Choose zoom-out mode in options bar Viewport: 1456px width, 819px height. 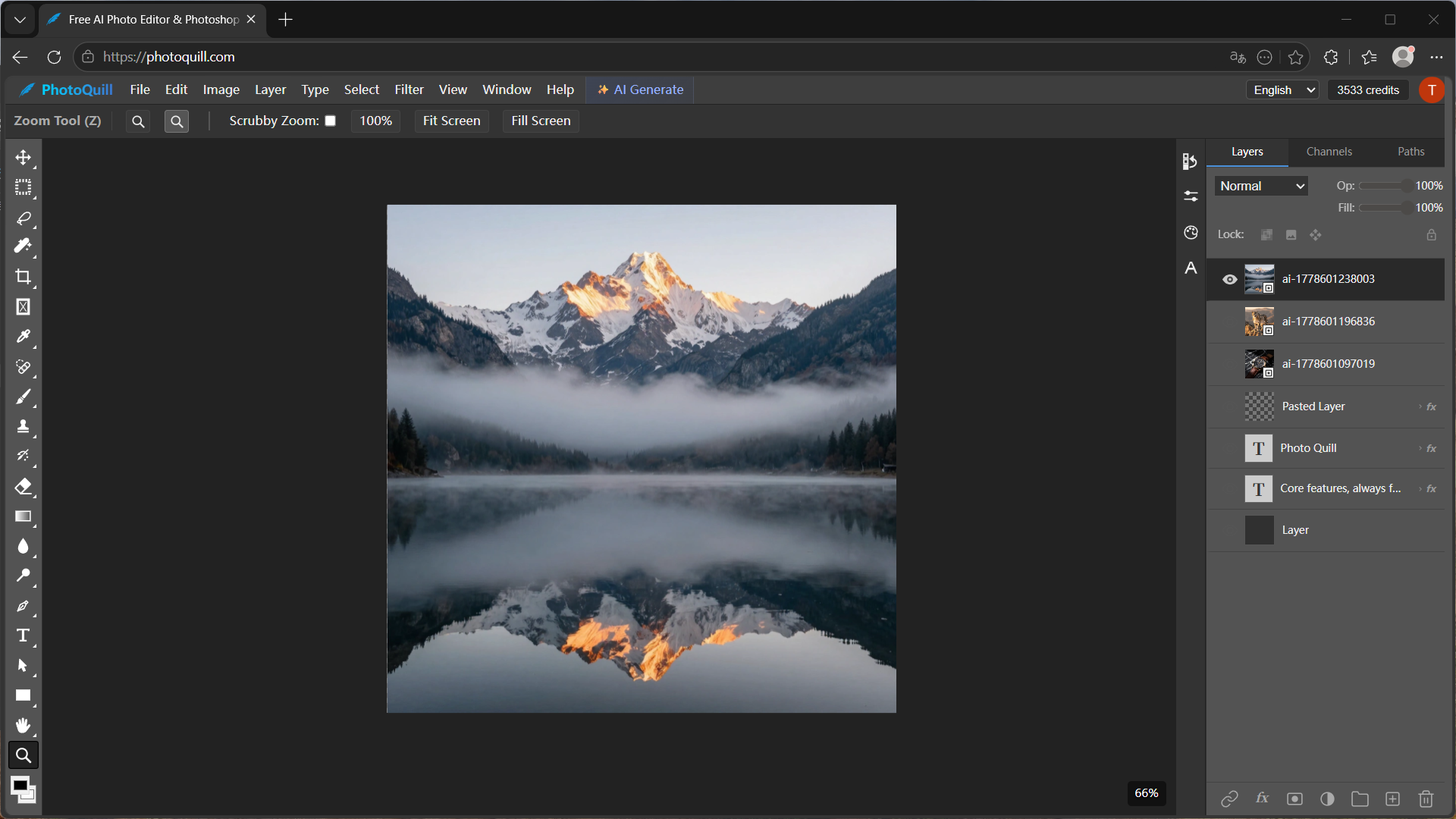(x=177, y=121)
